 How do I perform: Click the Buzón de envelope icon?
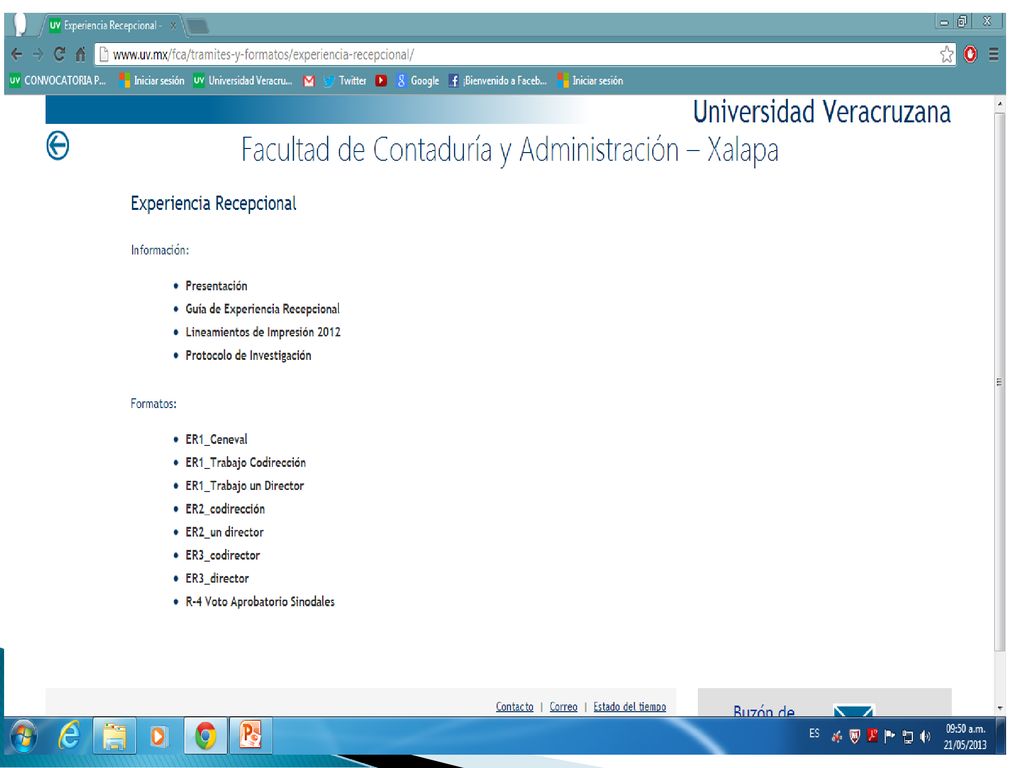pyautogui.click(x=854, y=711)
